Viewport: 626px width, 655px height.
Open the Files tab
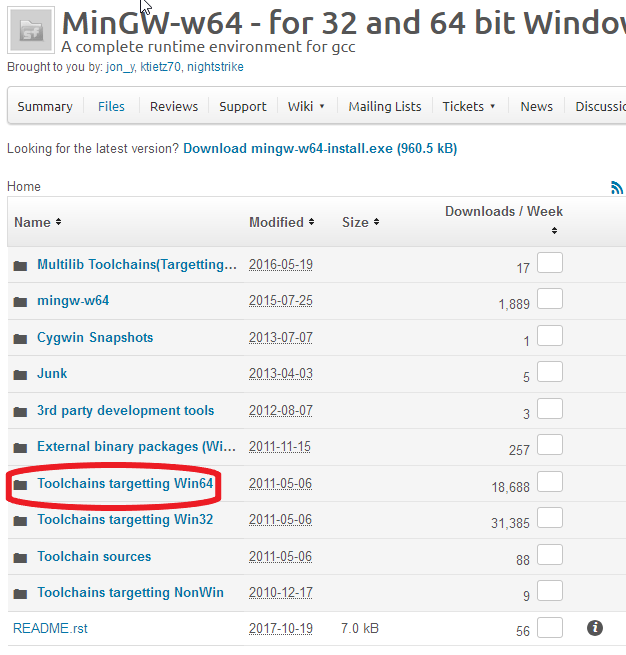(x=111, y=107)
